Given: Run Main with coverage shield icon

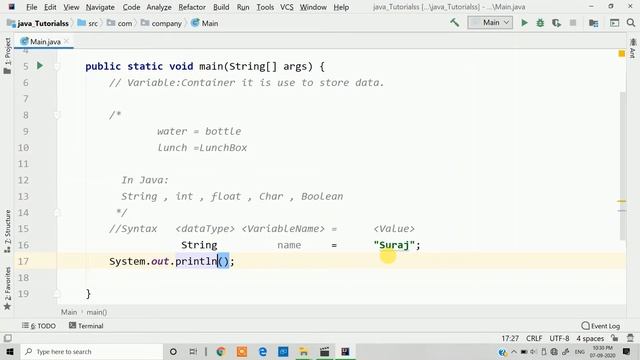Looking at the screenshot, I should click(556, 23).
